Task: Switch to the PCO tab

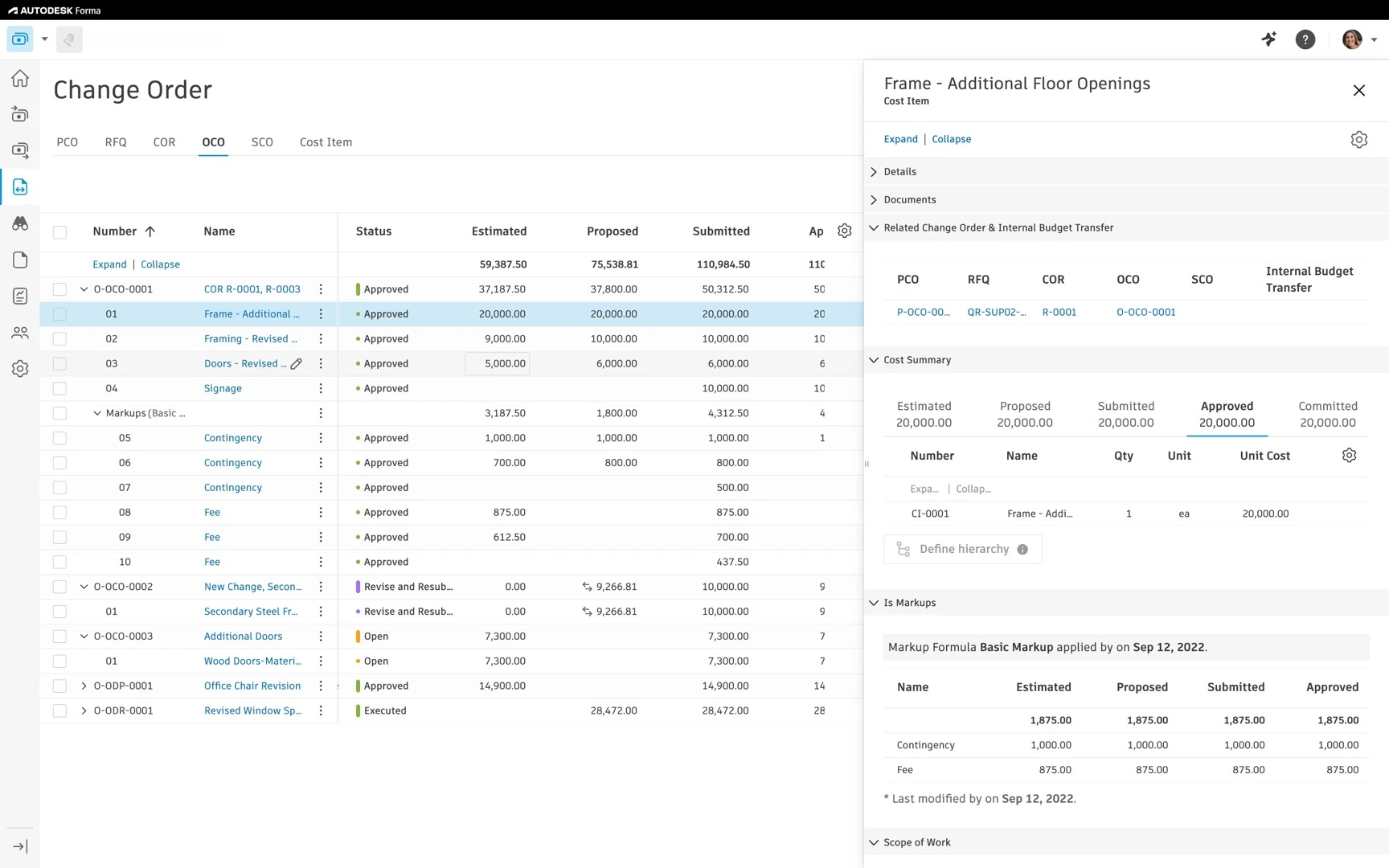Action: (67, 142)
